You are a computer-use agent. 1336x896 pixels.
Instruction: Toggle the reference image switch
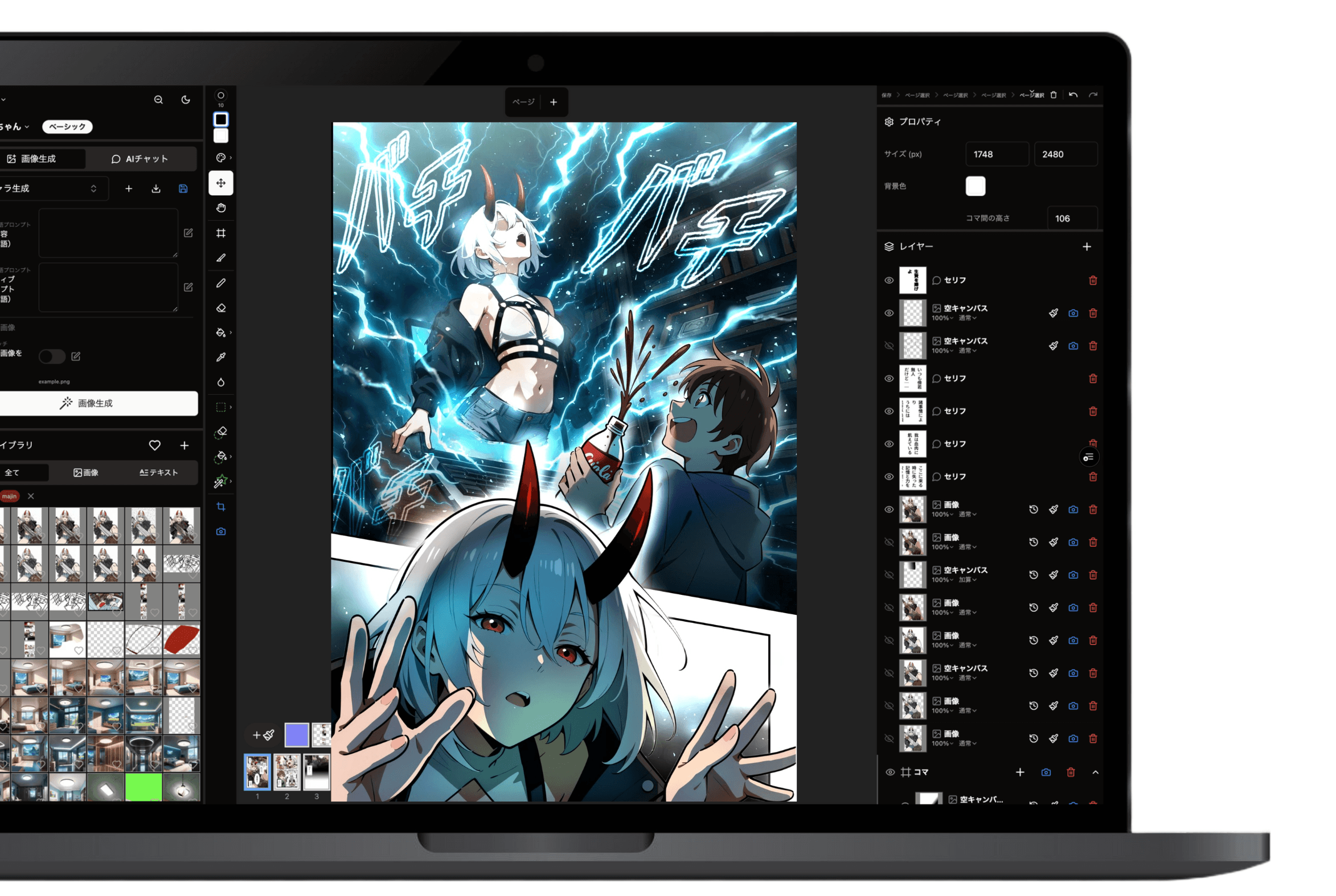[51, 356]
